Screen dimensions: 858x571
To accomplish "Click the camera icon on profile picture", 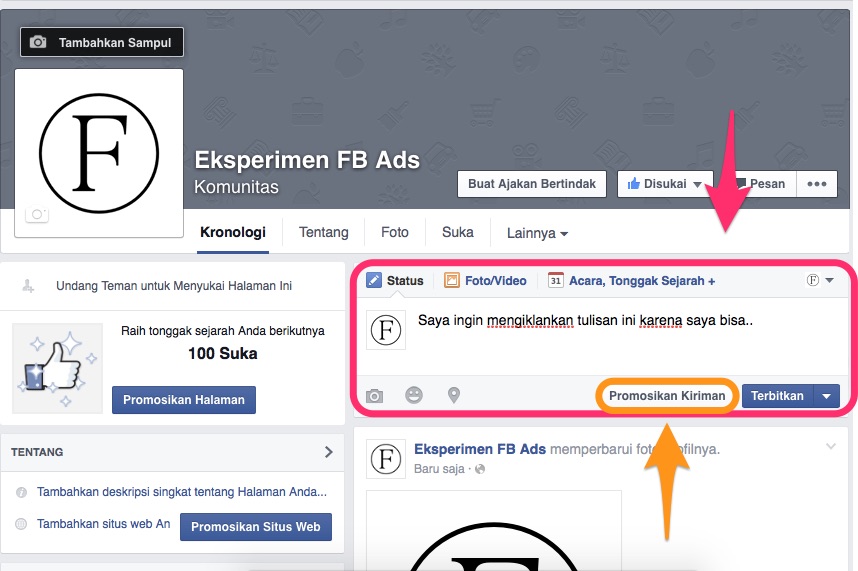I will coord(37,214).
